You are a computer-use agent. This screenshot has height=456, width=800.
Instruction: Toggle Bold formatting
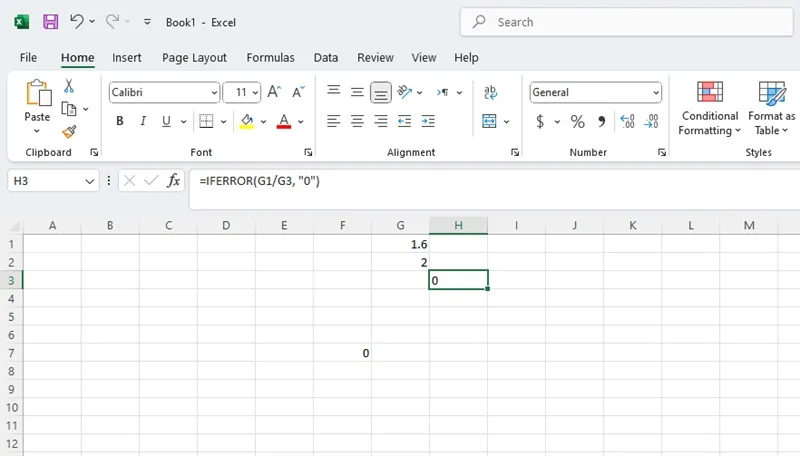point(120,121)
